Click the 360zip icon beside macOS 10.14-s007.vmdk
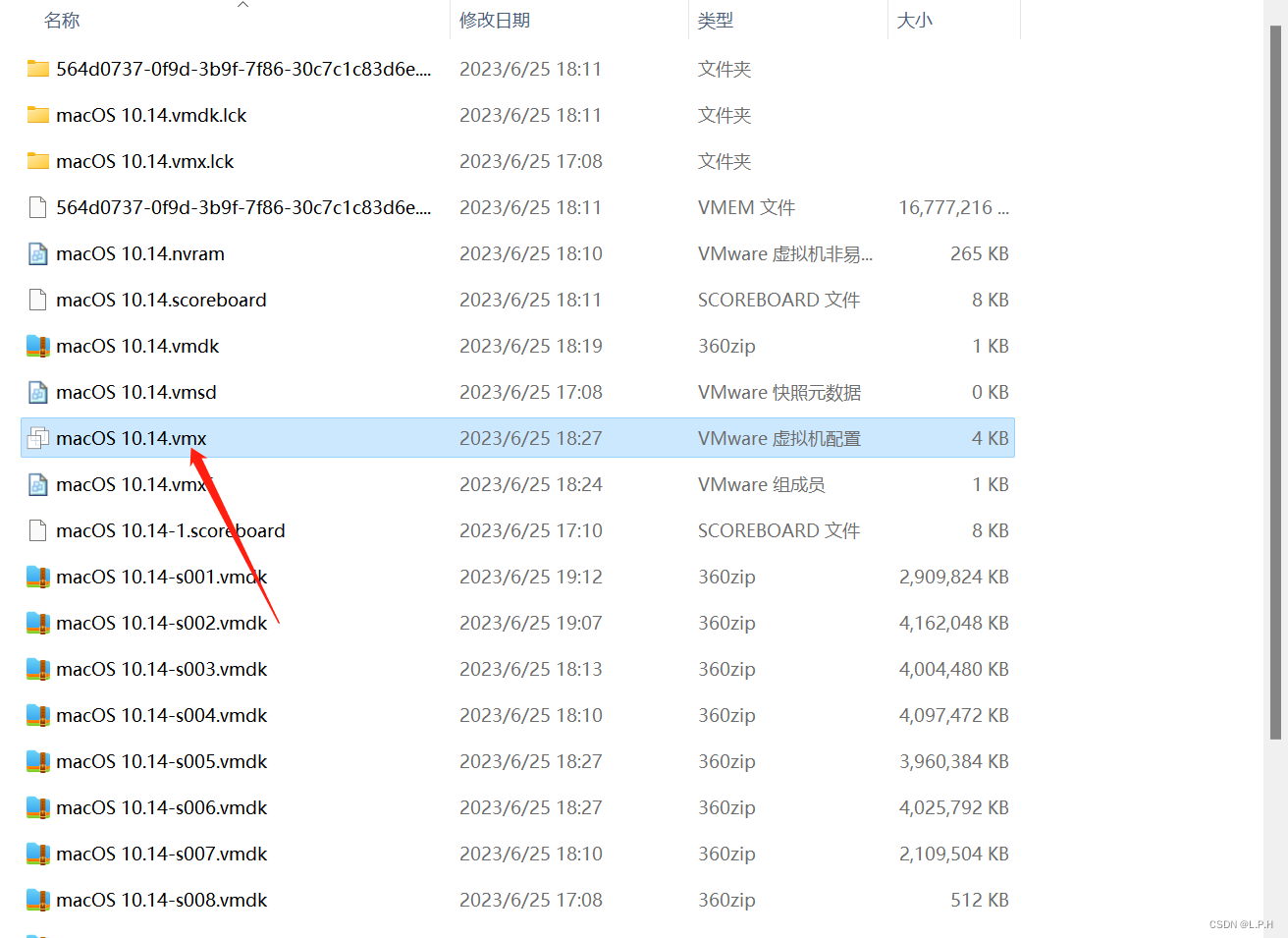This screenshot has height=938, width=1288. tap(38, 854)
